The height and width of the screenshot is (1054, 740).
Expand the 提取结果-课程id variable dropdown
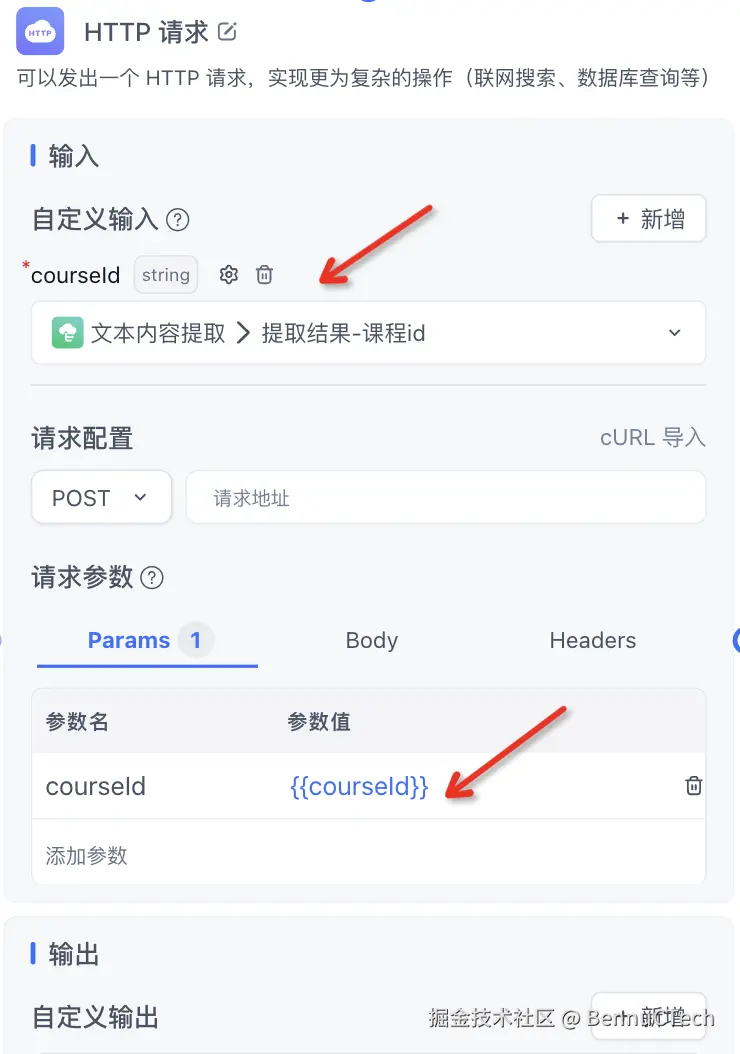click(x=368, y=333)
